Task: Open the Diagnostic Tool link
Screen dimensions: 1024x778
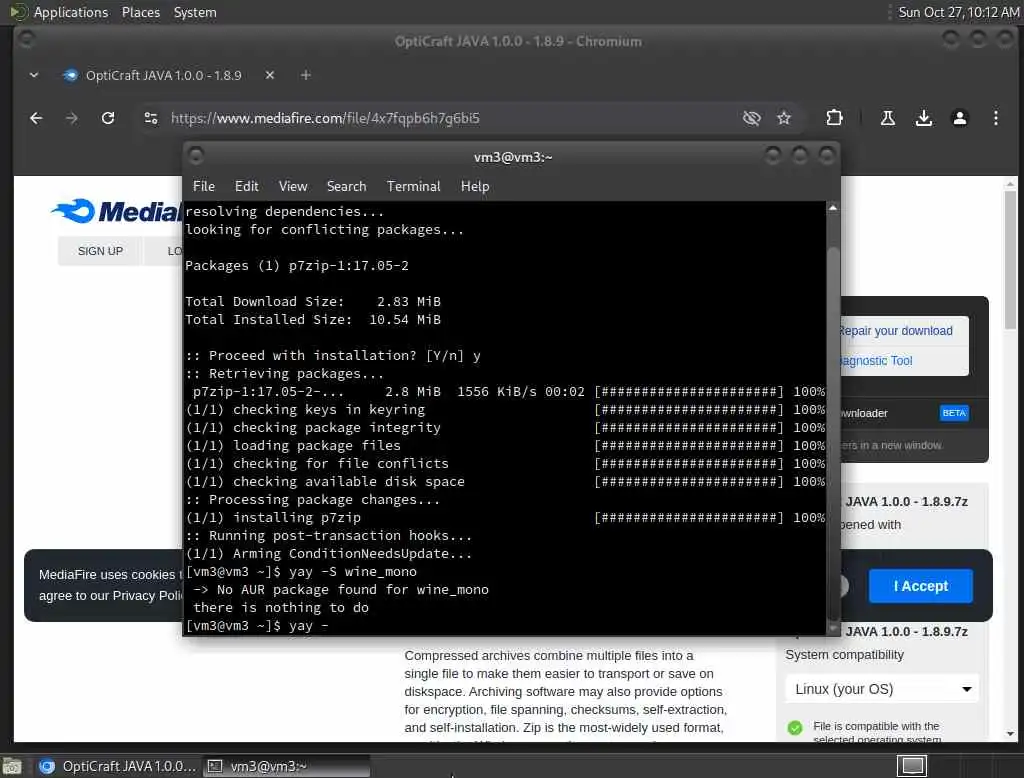Action: click(876, 361)
